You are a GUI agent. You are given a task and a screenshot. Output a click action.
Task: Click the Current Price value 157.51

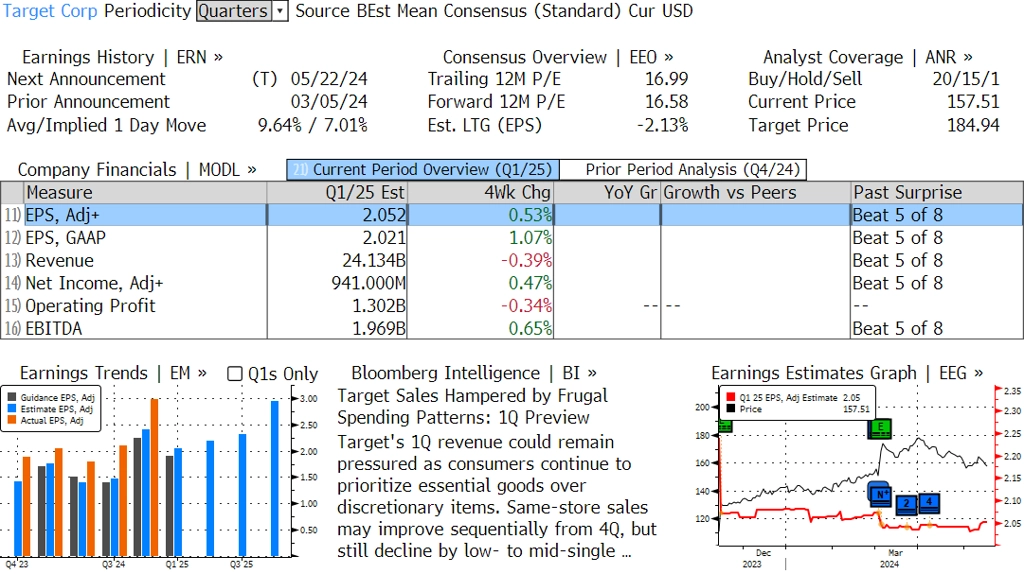coord(973,102)
